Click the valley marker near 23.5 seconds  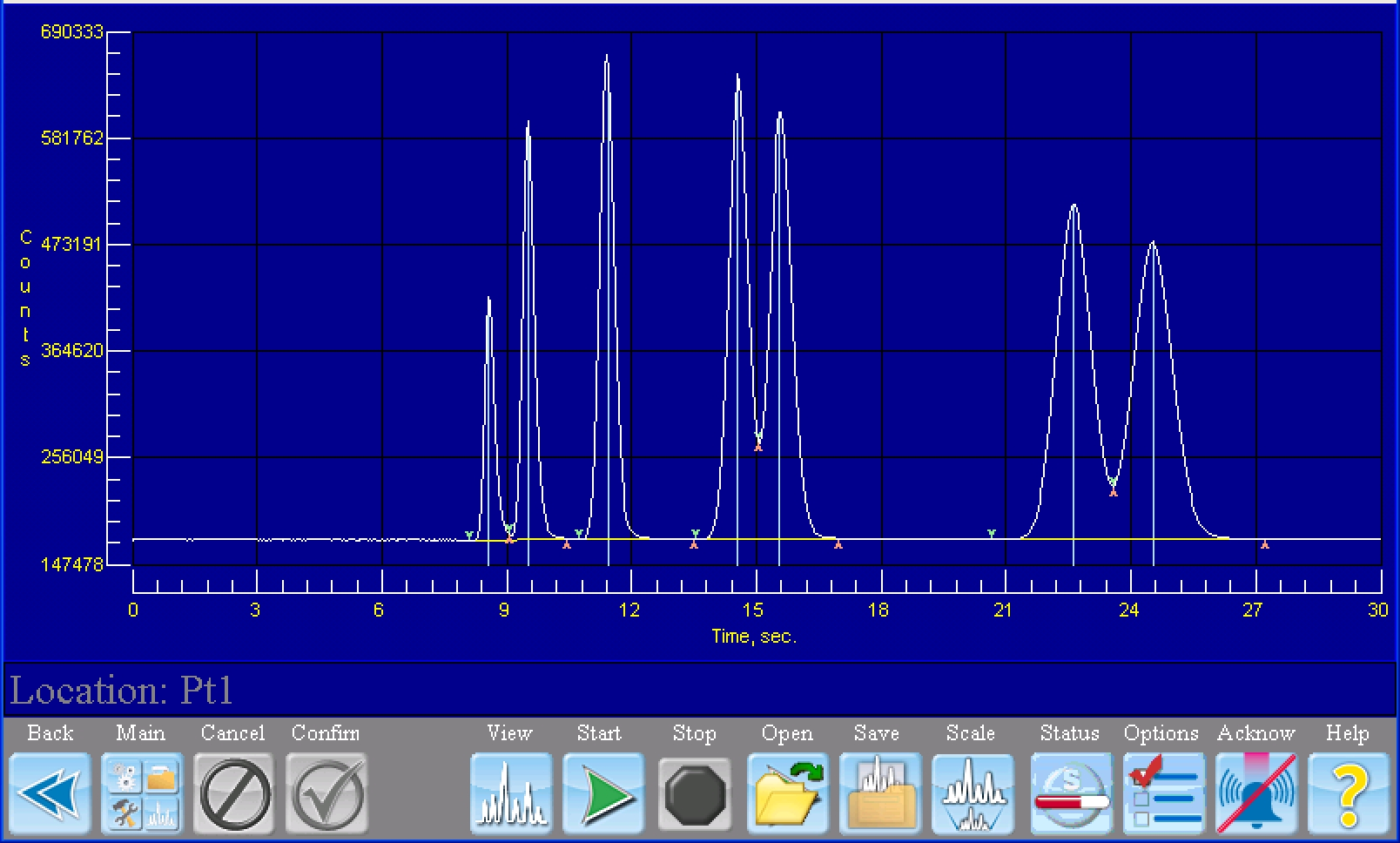(1113, 487)
